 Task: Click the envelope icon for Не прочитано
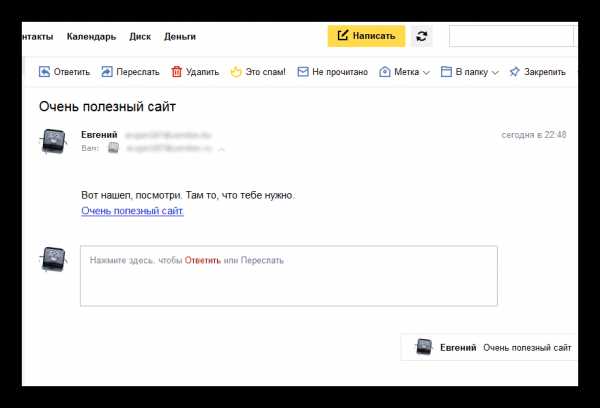click(303, 72)
